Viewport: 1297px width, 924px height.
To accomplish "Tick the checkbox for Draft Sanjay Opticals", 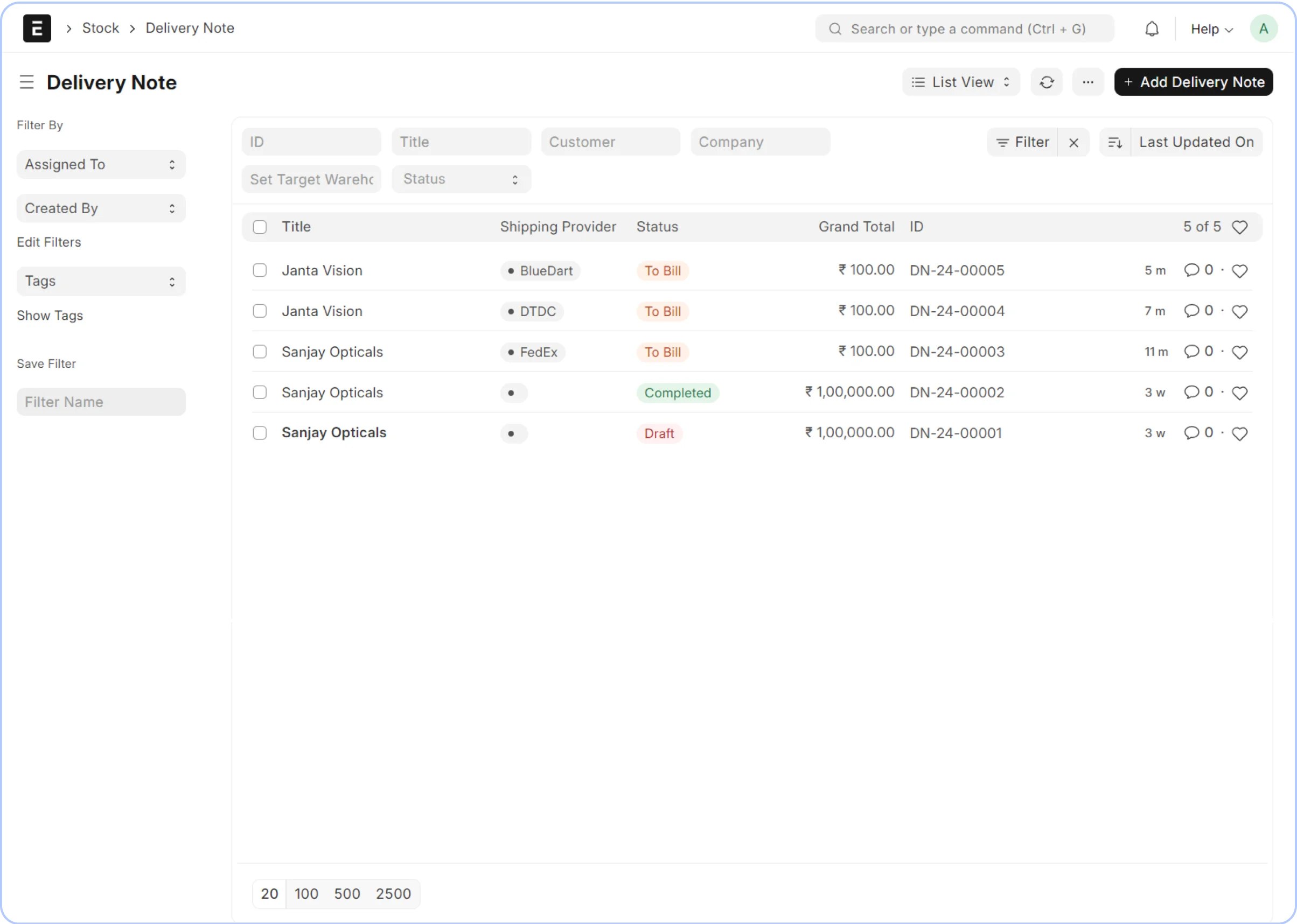I will (x=260, y=433).
